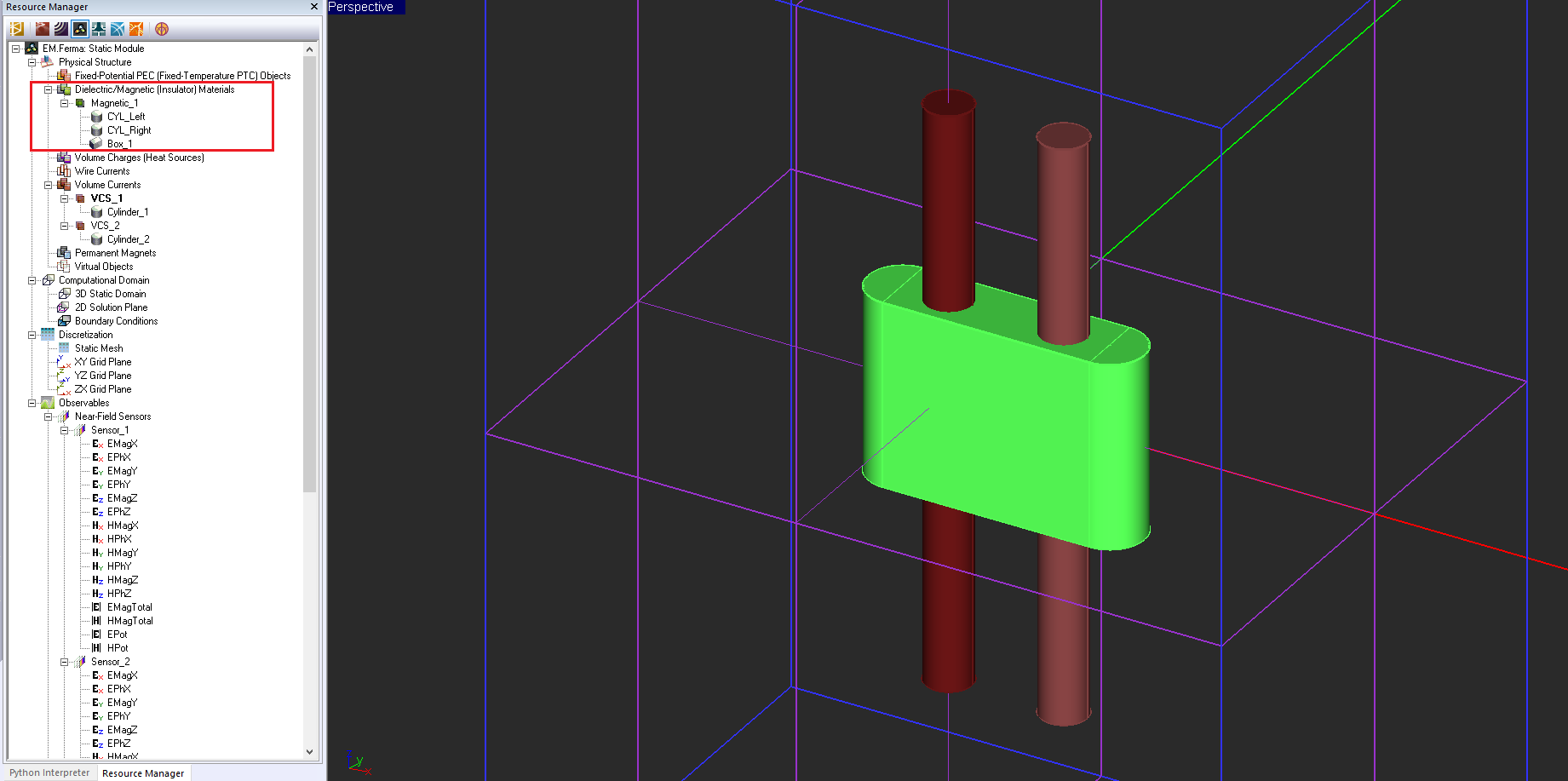Select HPot under Sensor_1
The width and height of the screenshot is (1568, 781).
[118, 648]
